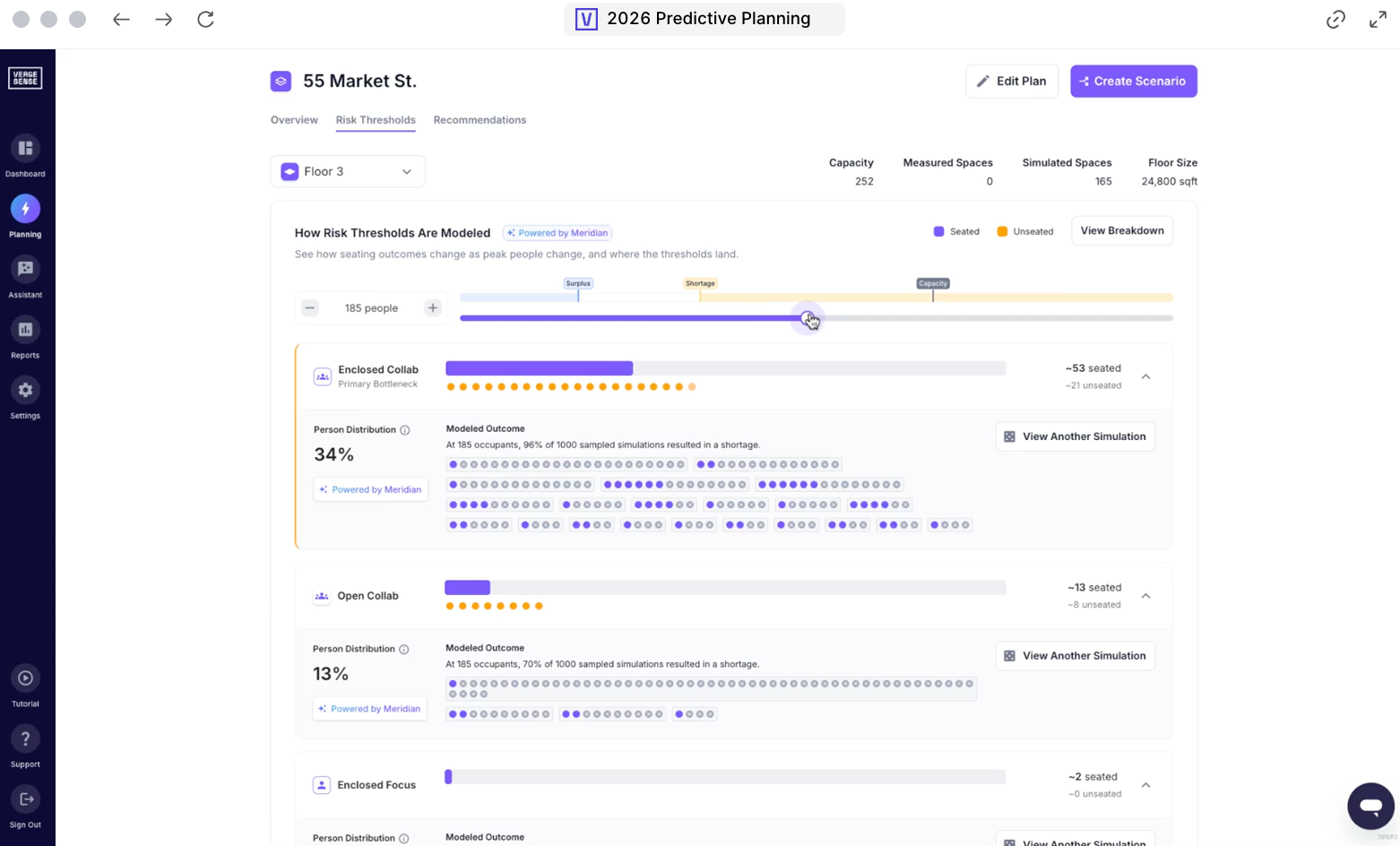The width and height of the screenshot is (1400, 846).
Task: Select the Risk Thresholds tab
Action: 376,119
